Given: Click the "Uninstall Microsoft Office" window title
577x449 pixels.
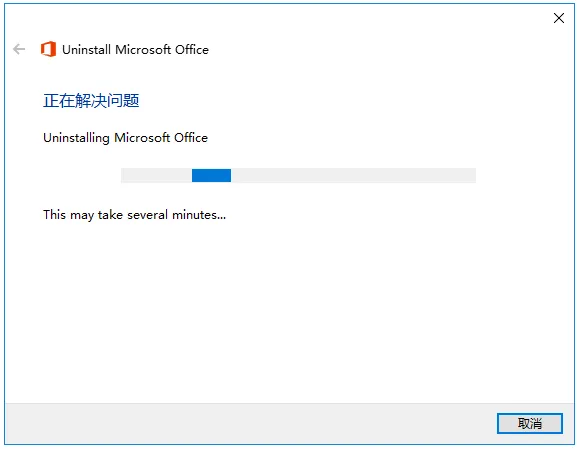Looking at the screenshot, I should pyautogui.click(x=135, y=50).
